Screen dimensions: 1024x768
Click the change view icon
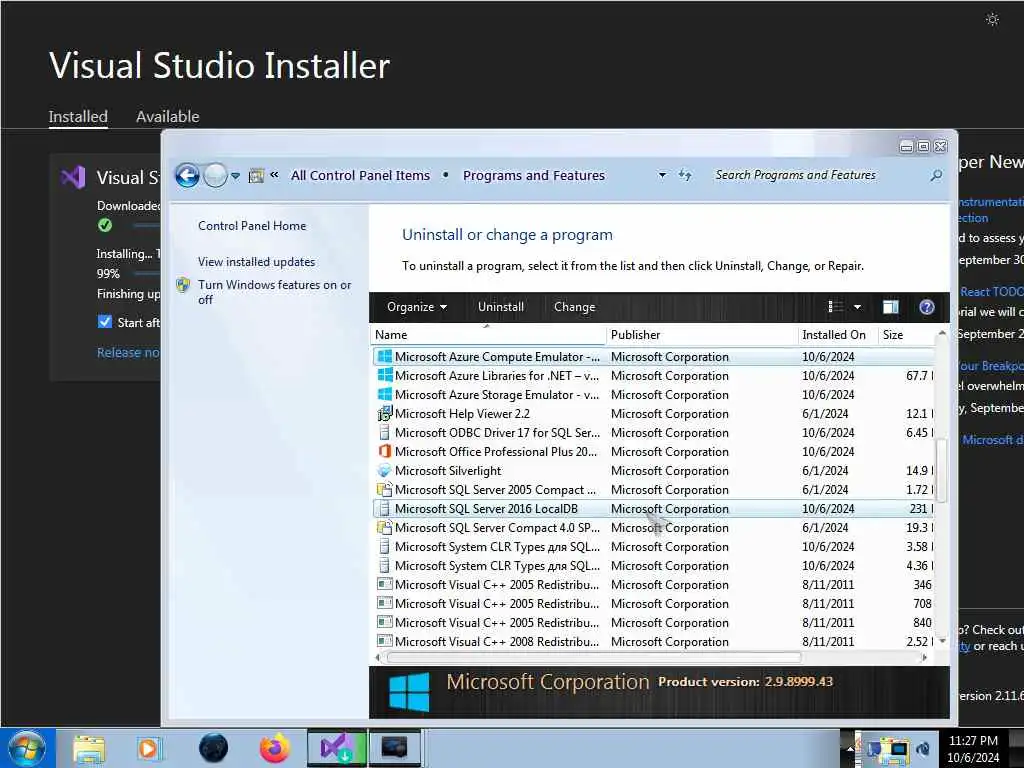pyautogui.click(x=835, y=306)
